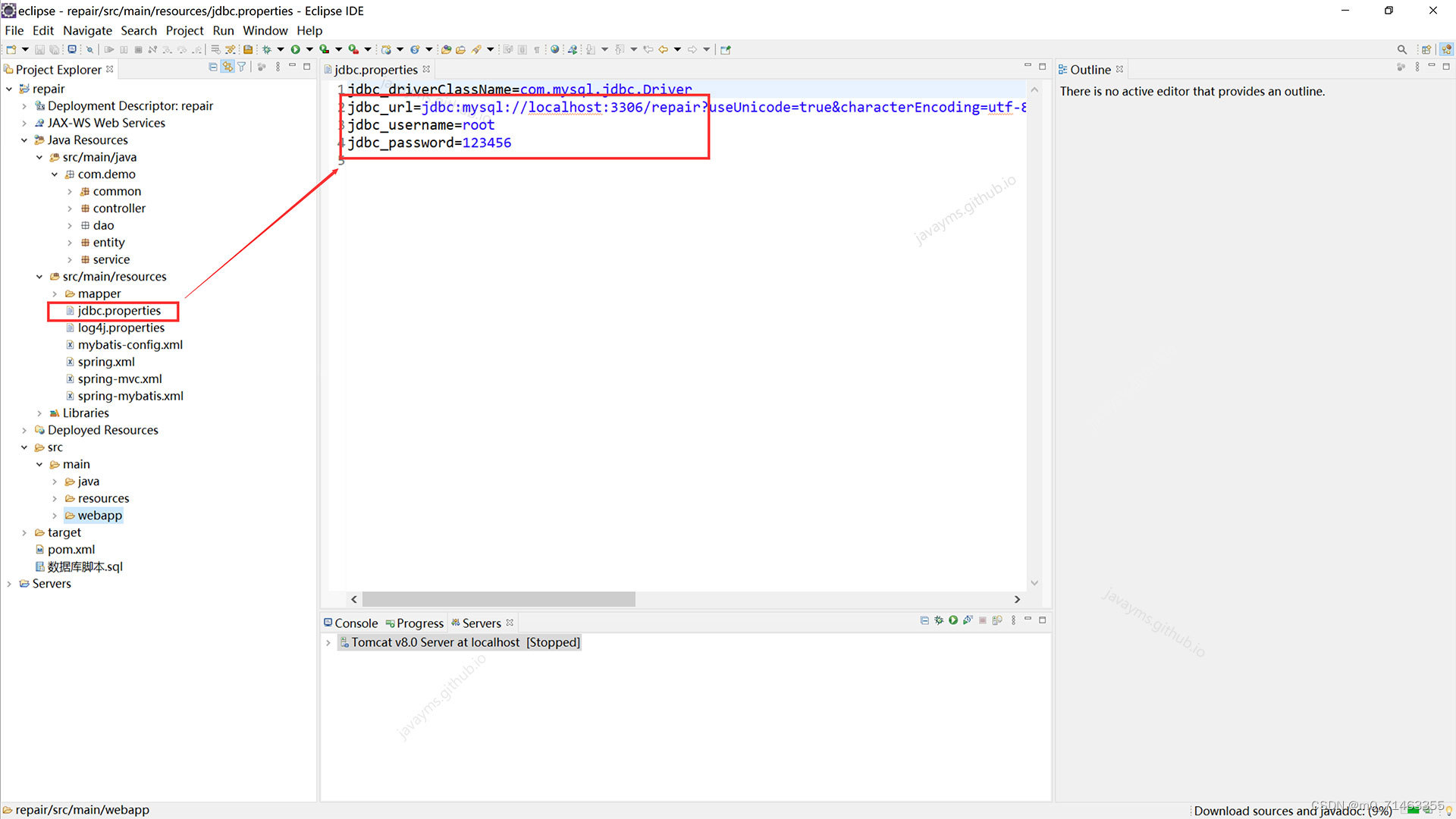Start the server from Servers panel toolbar
The width and height of the screenshot is (1456, 819).
[x=953, y=620]
